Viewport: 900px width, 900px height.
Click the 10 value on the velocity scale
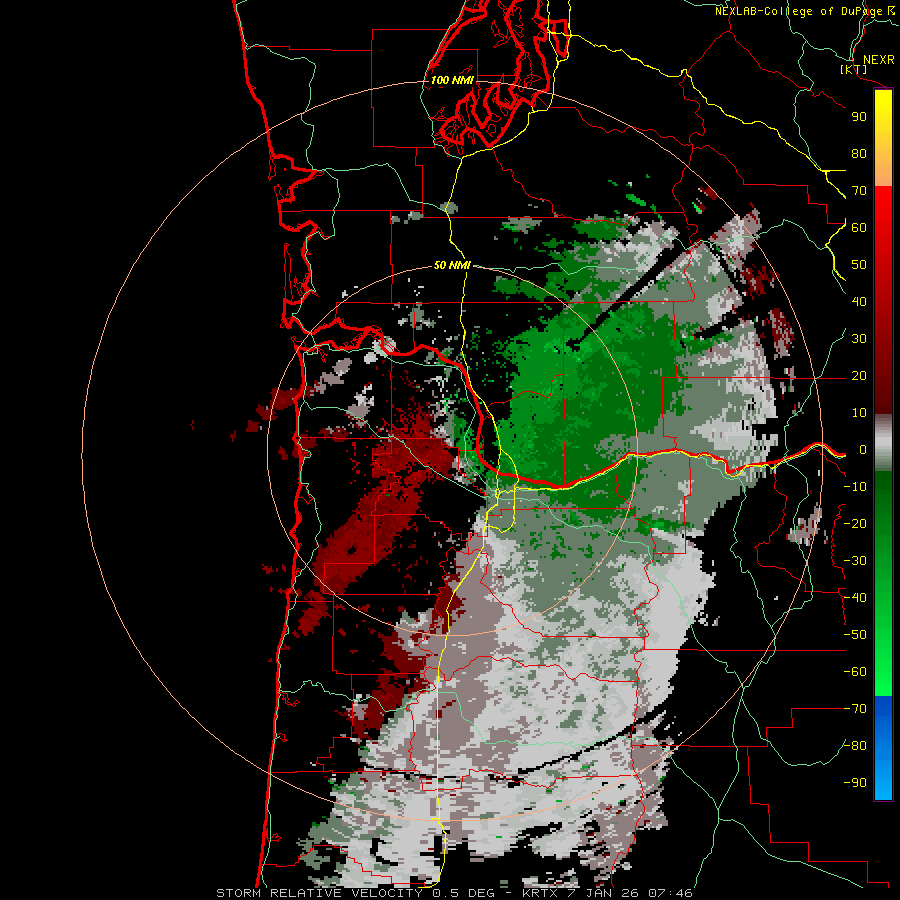click(x=859, y=413)
